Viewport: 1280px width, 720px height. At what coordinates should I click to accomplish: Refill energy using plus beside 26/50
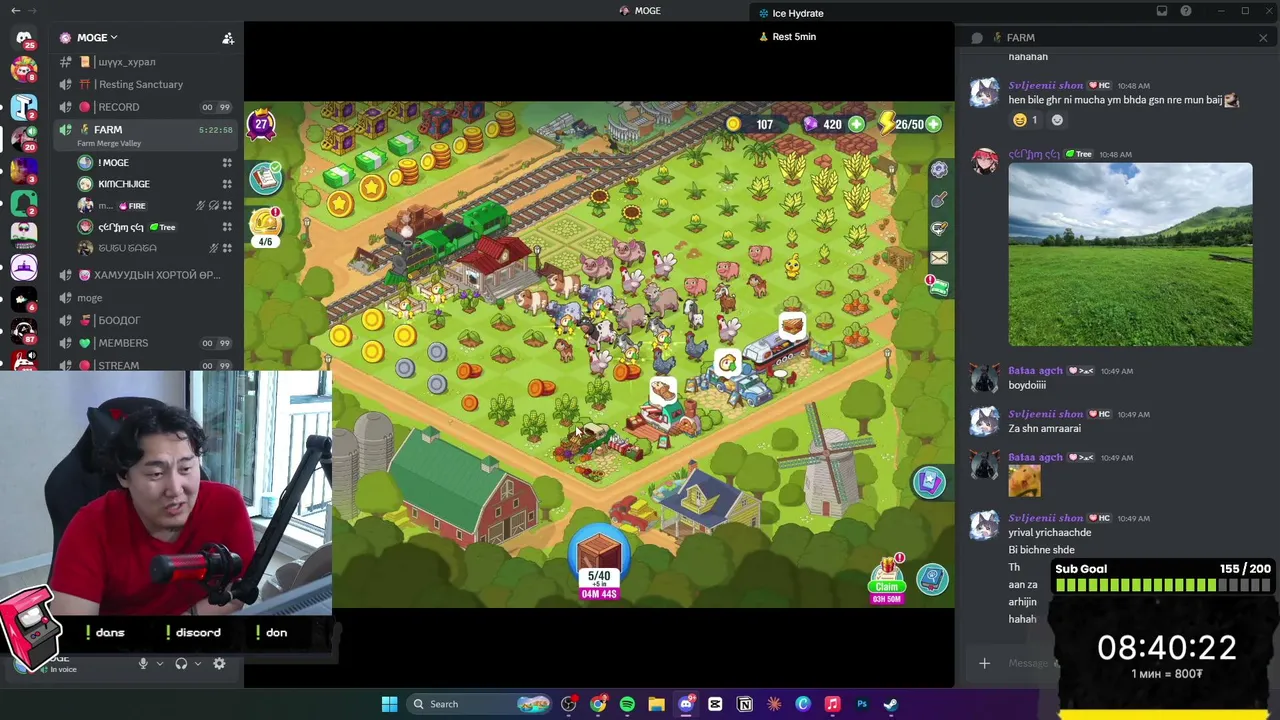coord(933,125)
